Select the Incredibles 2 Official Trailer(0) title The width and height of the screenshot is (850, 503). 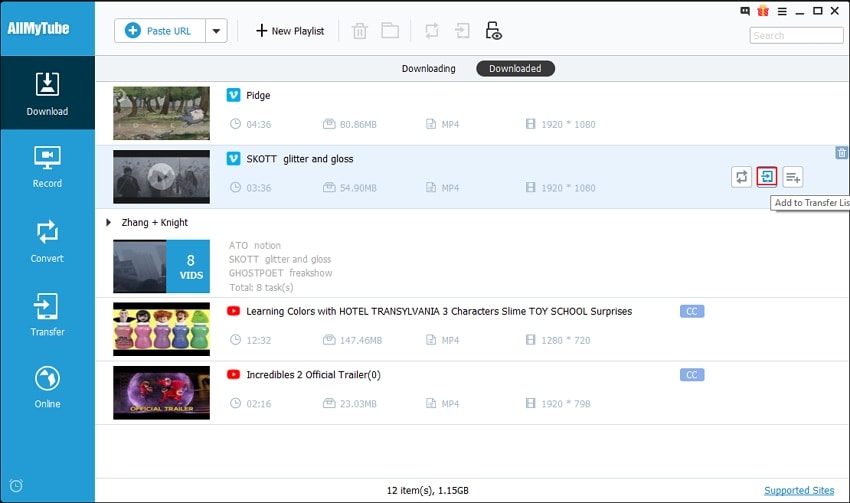click(x=313, y=375)
